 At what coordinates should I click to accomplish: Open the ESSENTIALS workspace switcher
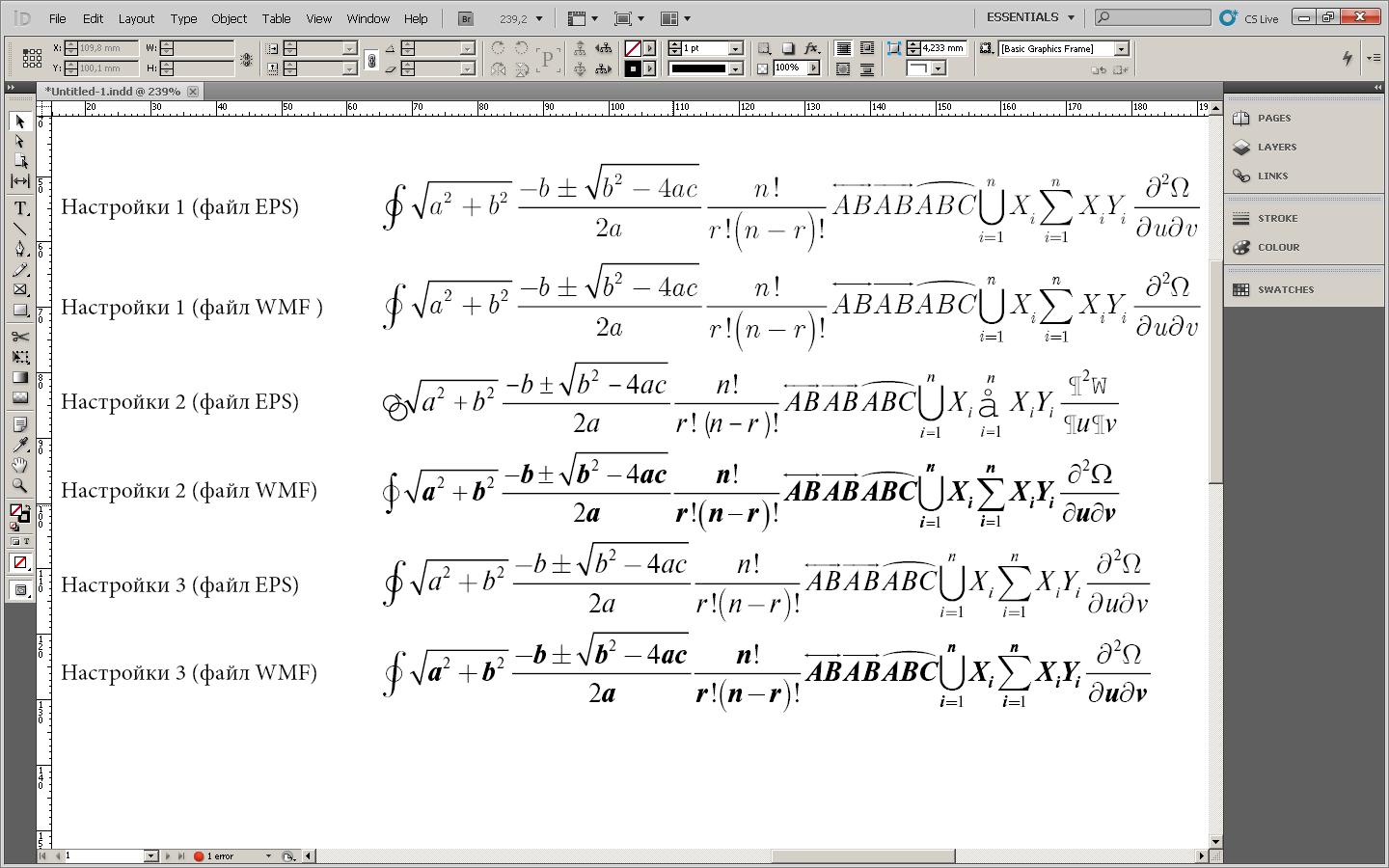click(1030, 17)
